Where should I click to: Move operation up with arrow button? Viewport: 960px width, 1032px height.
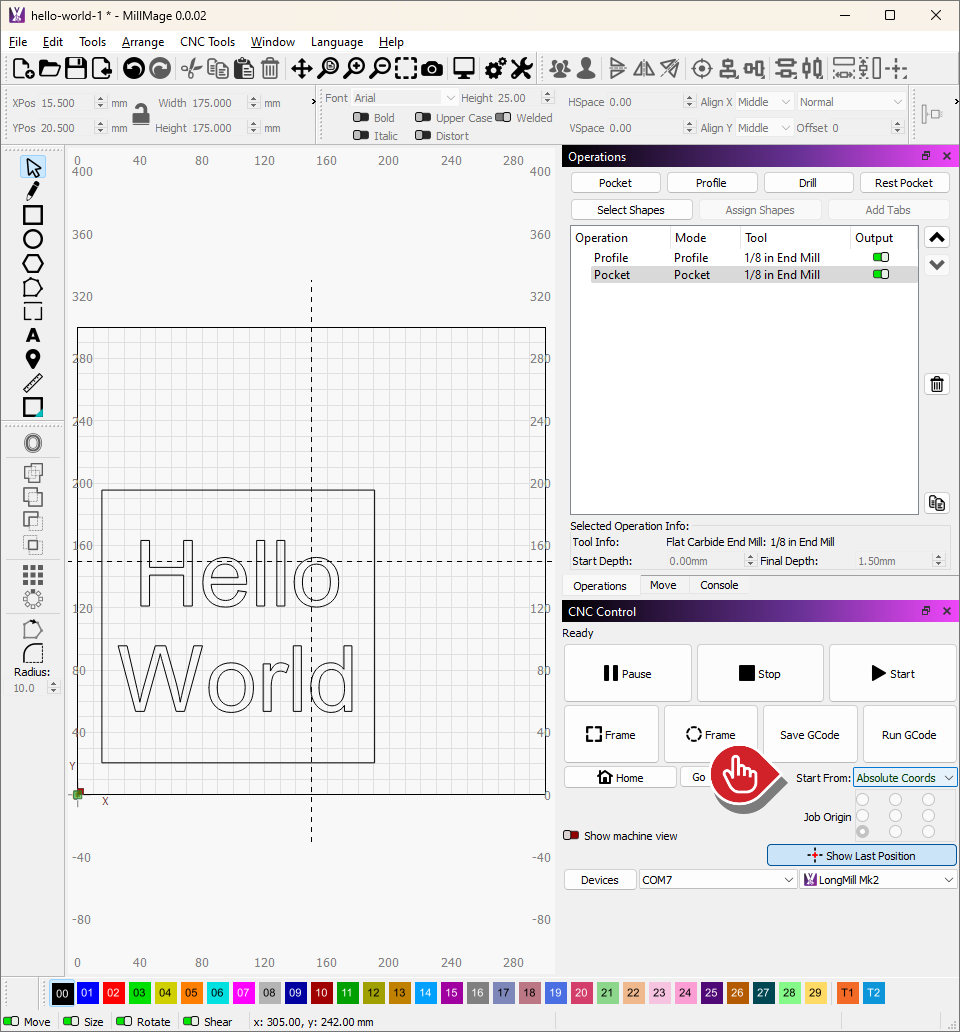(x=937, y=238)
